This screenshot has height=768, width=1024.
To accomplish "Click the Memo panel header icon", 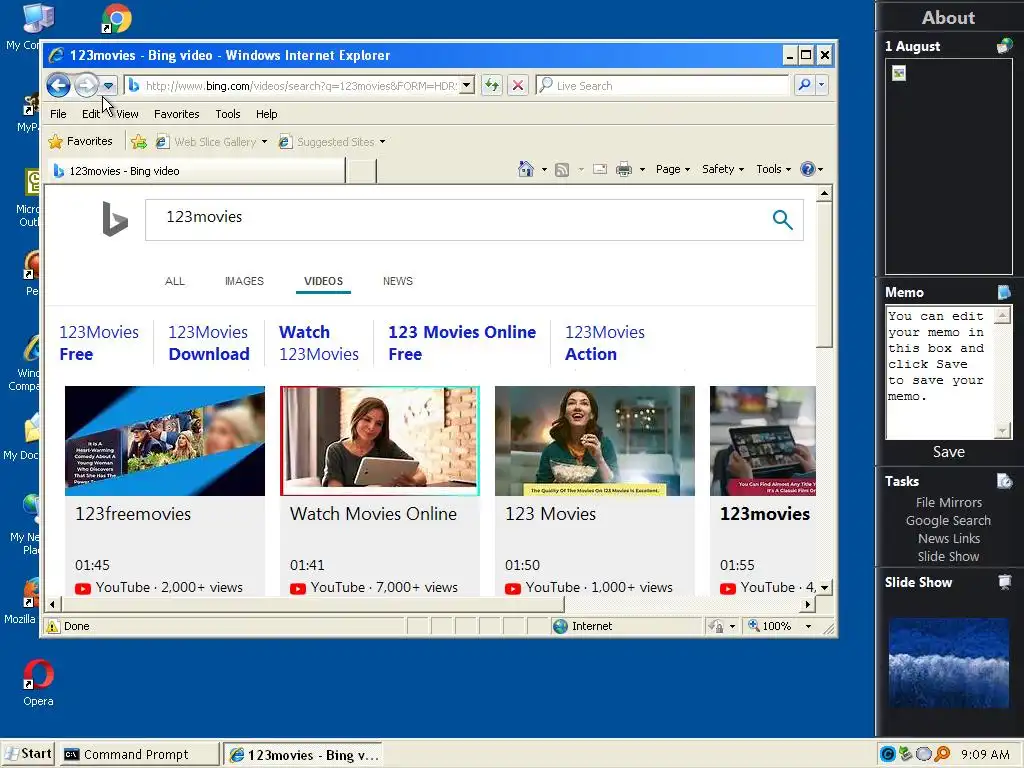I will (1004, 292).
